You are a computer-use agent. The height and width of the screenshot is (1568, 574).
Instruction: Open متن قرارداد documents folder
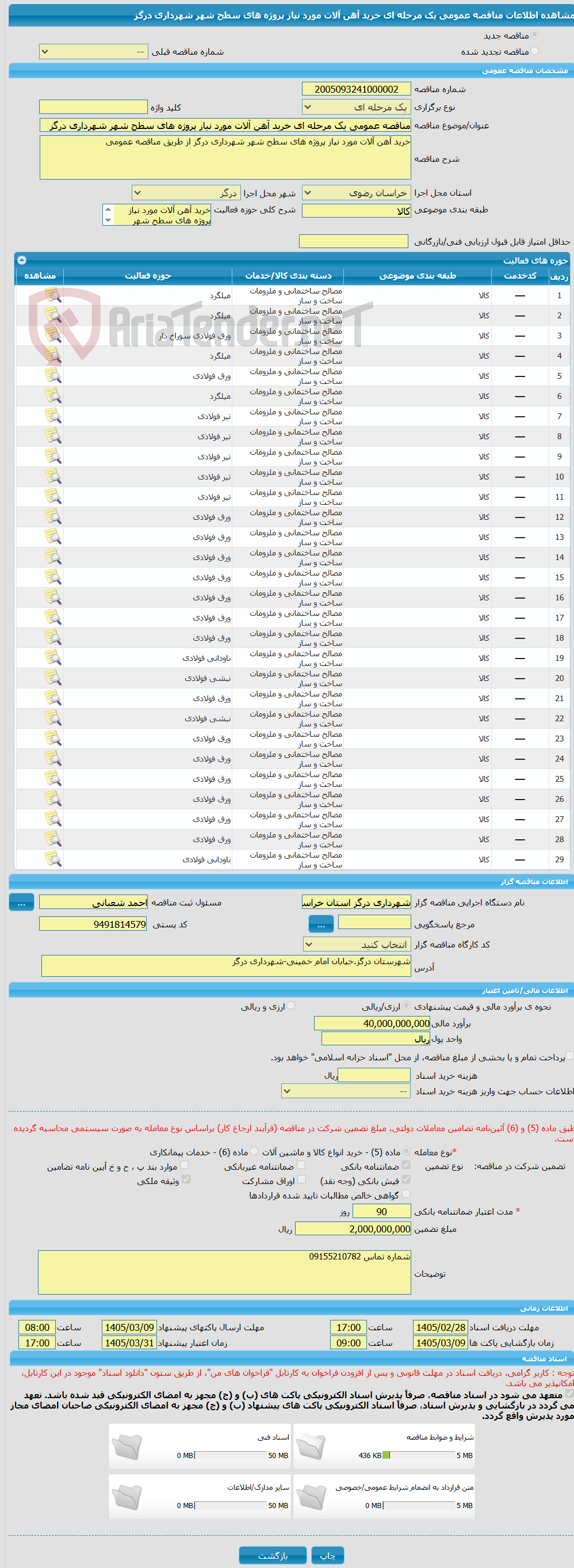pyautogui.click(x=310, y=1497)
